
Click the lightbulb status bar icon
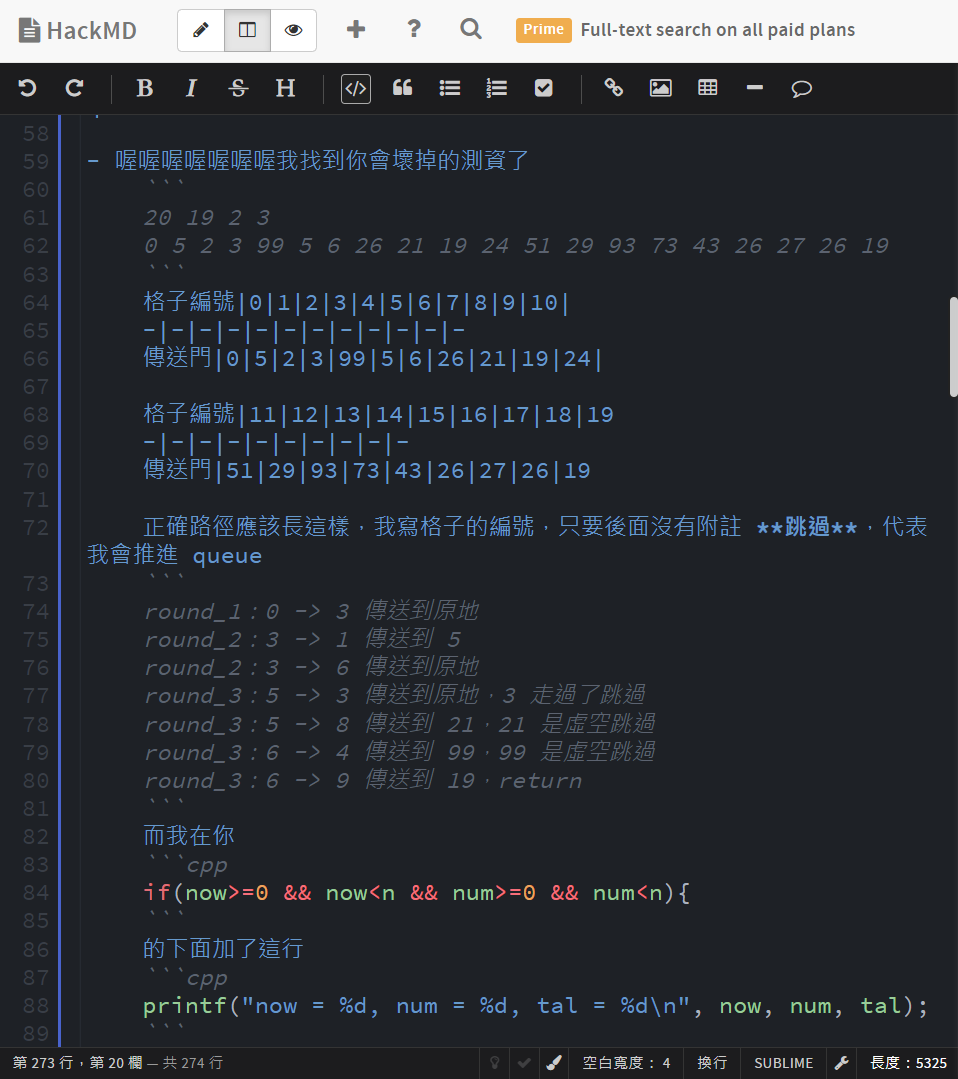(x=494, y=1063)
